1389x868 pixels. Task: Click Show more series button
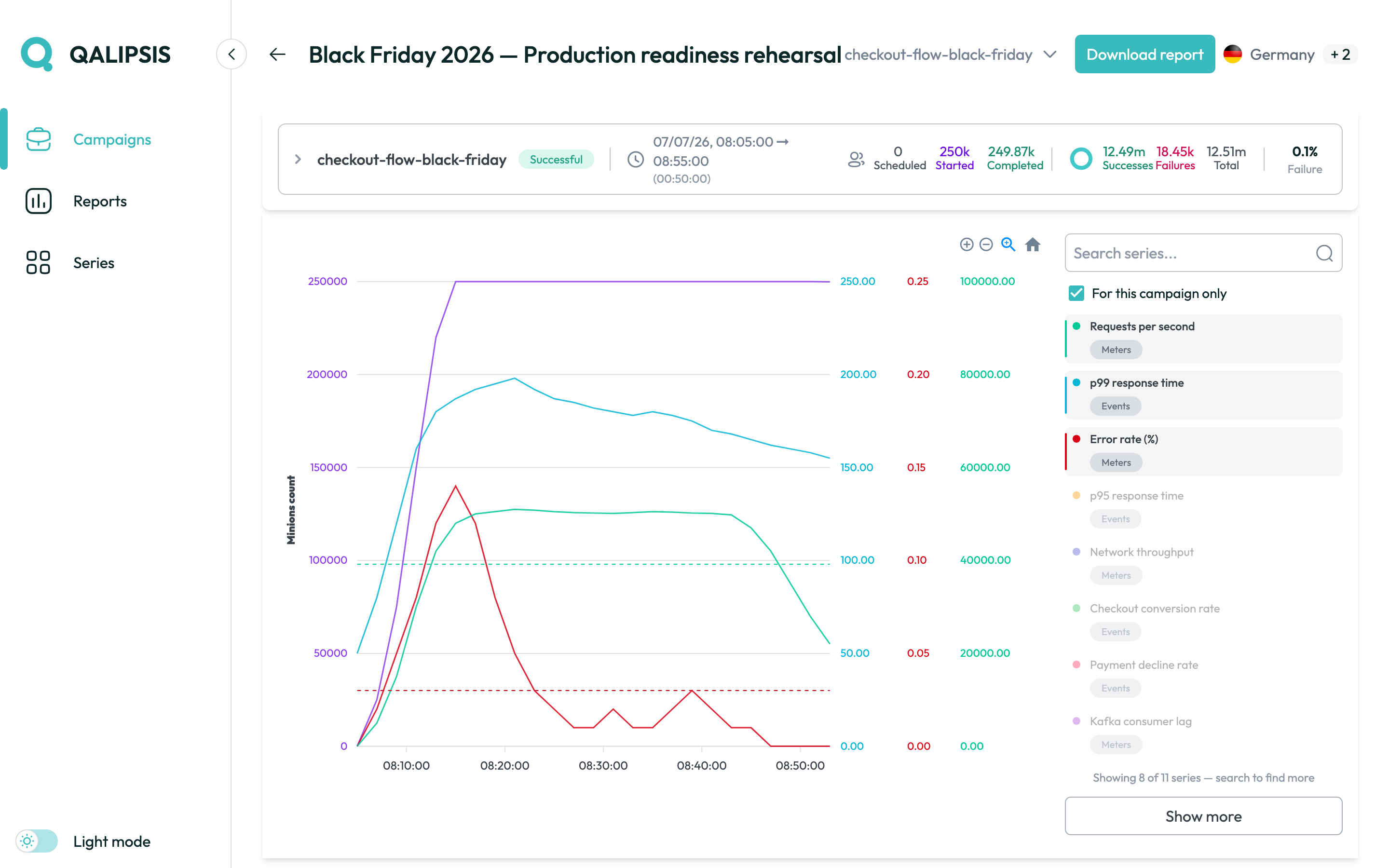click(1203, 816)
